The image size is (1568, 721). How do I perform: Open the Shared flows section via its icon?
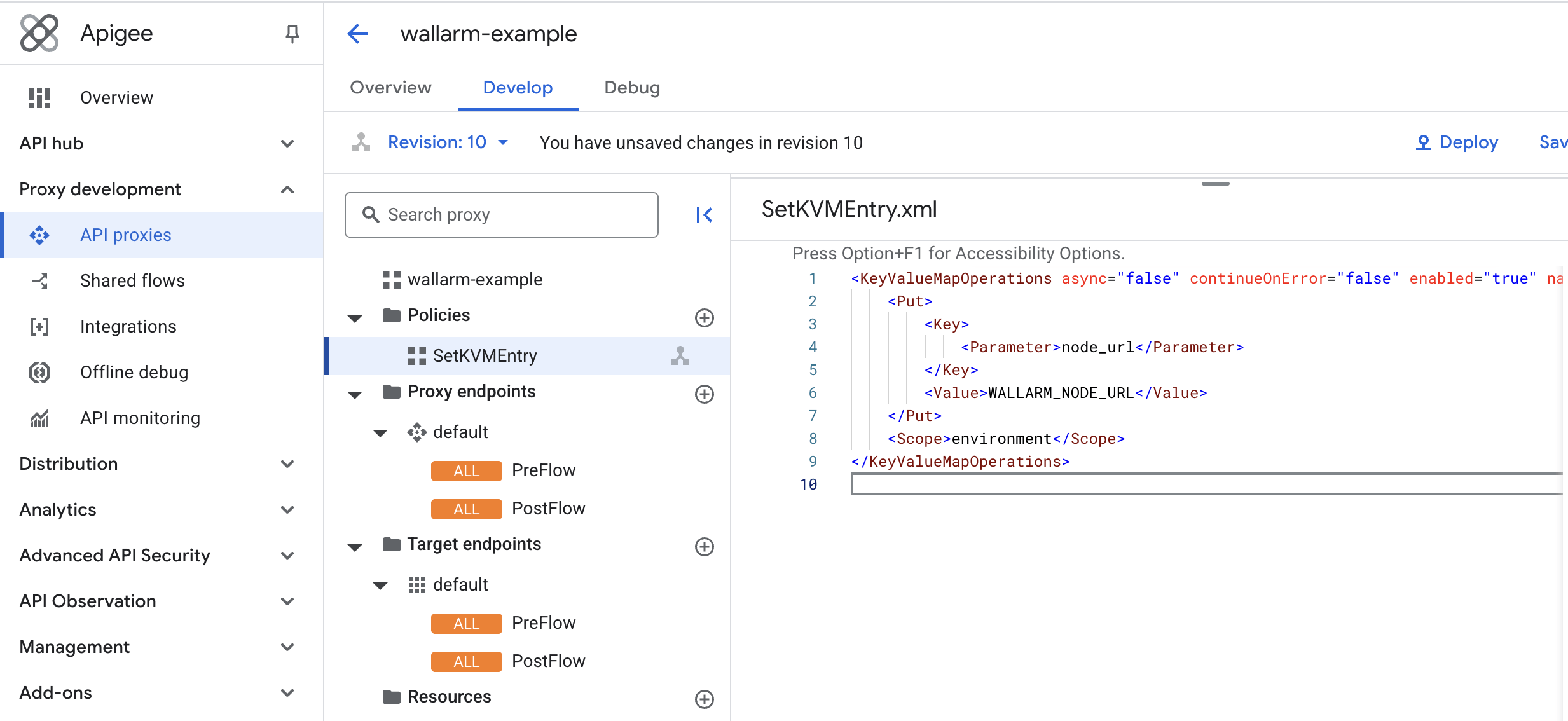pos(39,280)
